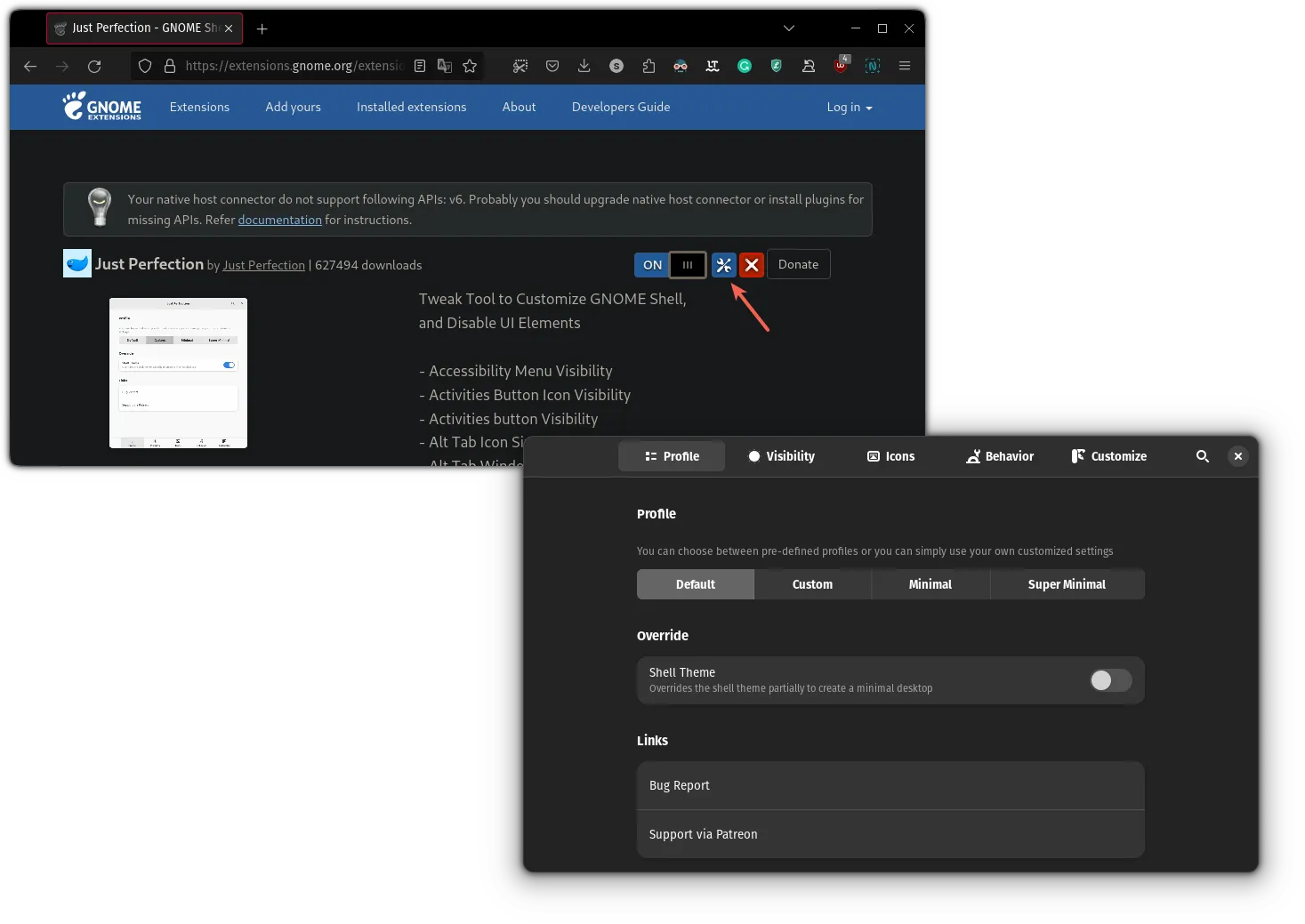
Task: Click the red uninstall extension icon
Action: (752, 265)
